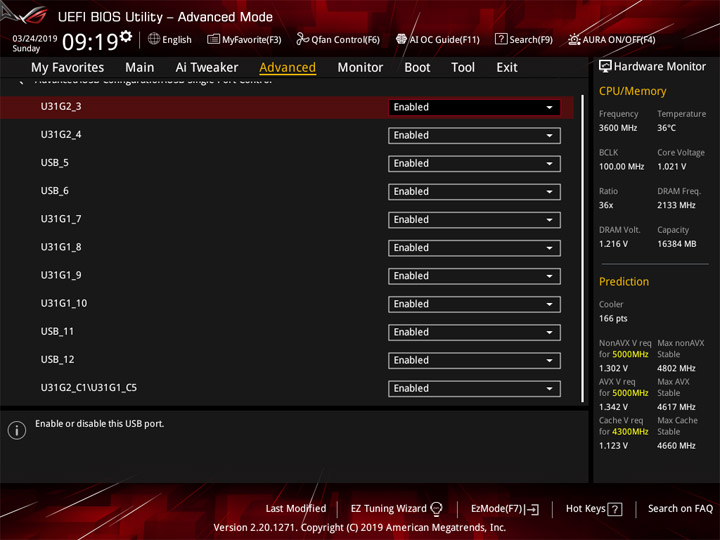This screenshot has width=720, height=540.
Task: Open Search(F9)
Action: click(523, 39)
